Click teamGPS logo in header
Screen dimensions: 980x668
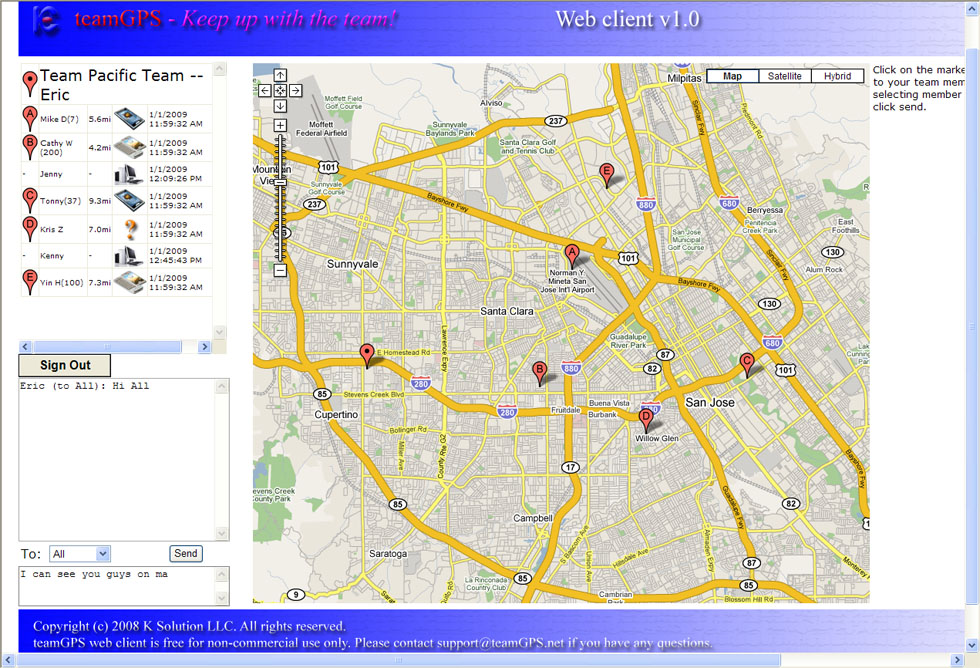click(x=47, y=20)
